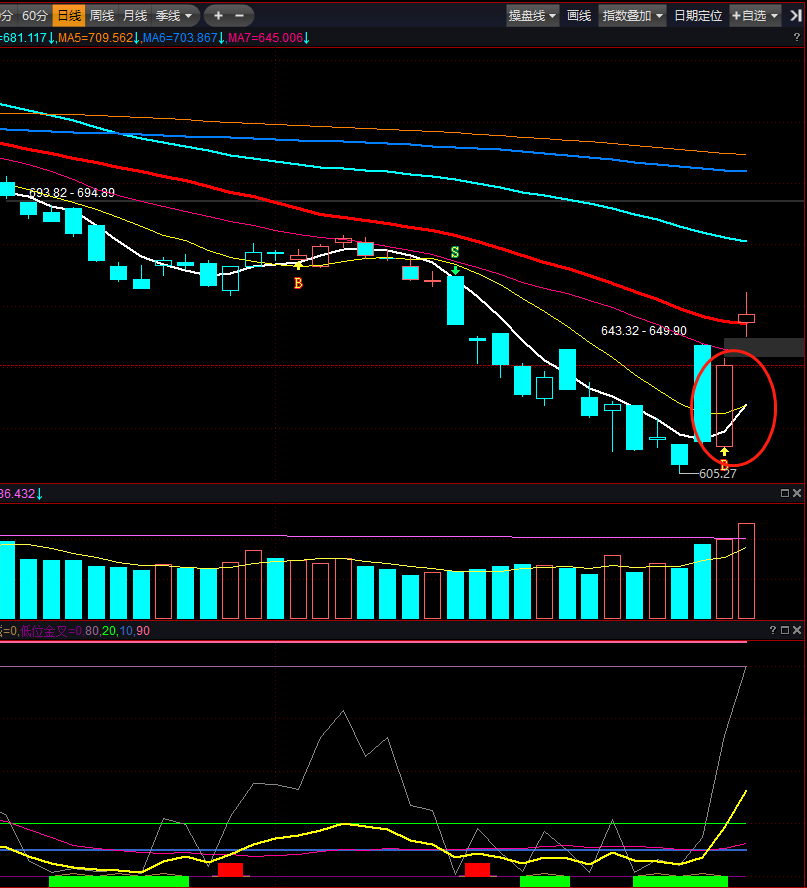Click the tallest rightmost volume bar

pyautogui.click(x=746, y=571)
